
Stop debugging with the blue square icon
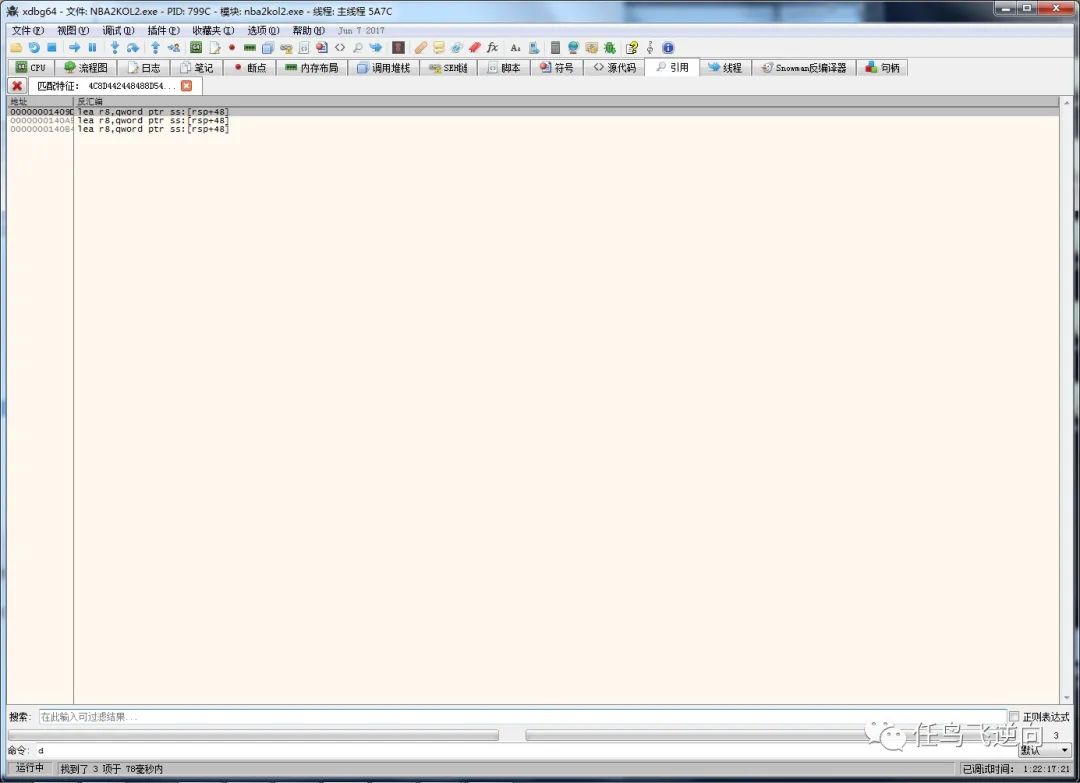click(x=52, y=48)
